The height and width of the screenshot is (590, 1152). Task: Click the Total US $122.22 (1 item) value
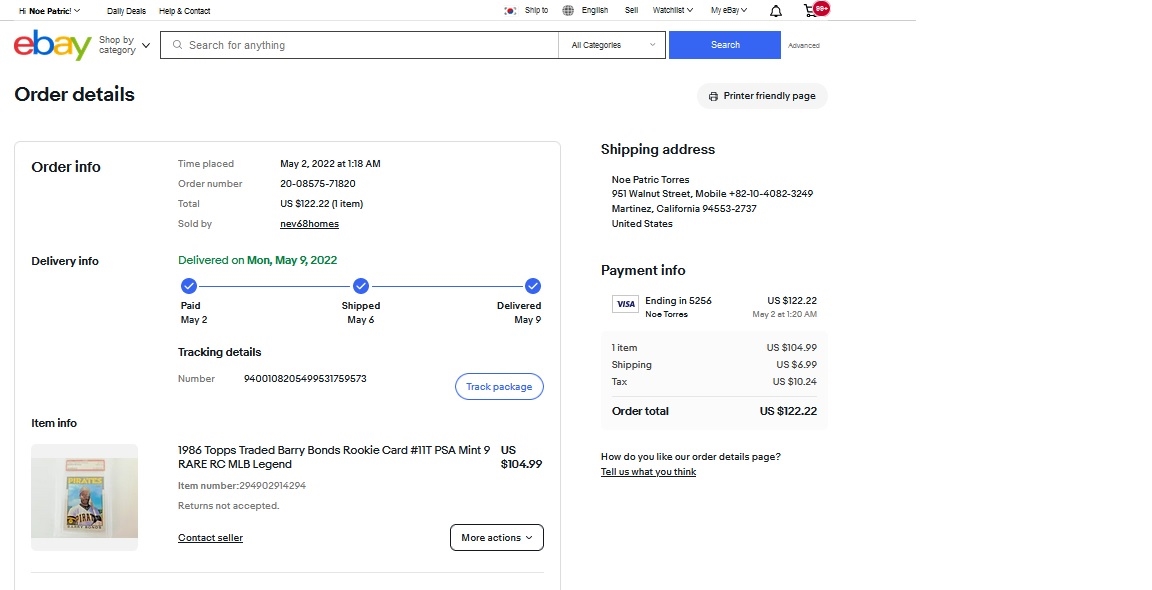(321, 204)
